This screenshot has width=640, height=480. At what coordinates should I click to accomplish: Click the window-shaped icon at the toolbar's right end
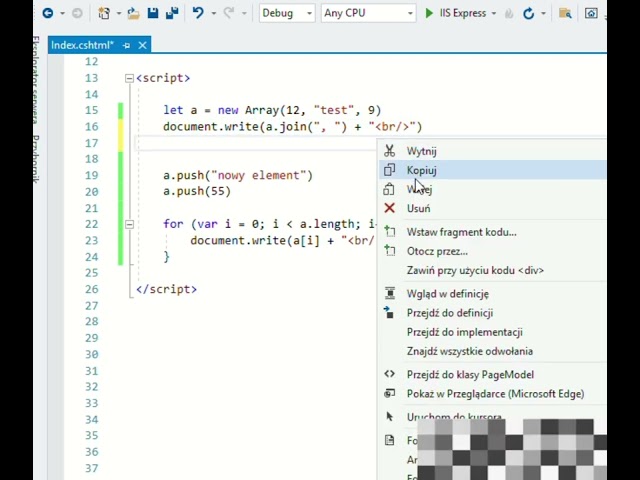tap(591, 13)
